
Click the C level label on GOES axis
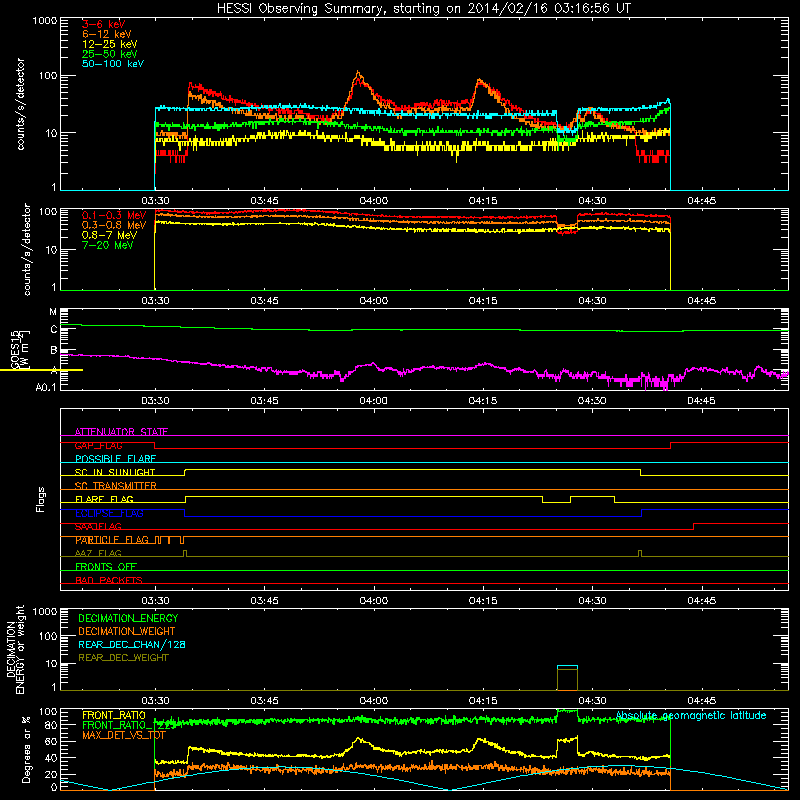coord(54,330)
